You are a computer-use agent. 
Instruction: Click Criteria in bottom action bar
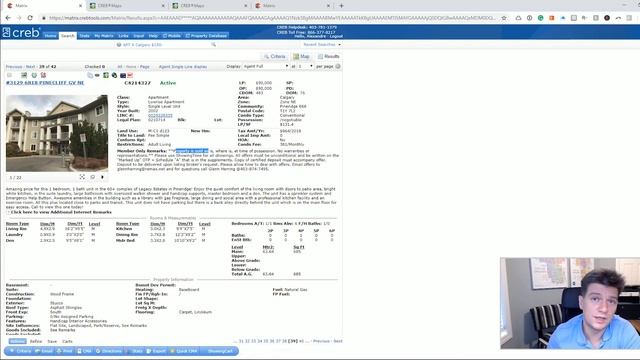20,351
